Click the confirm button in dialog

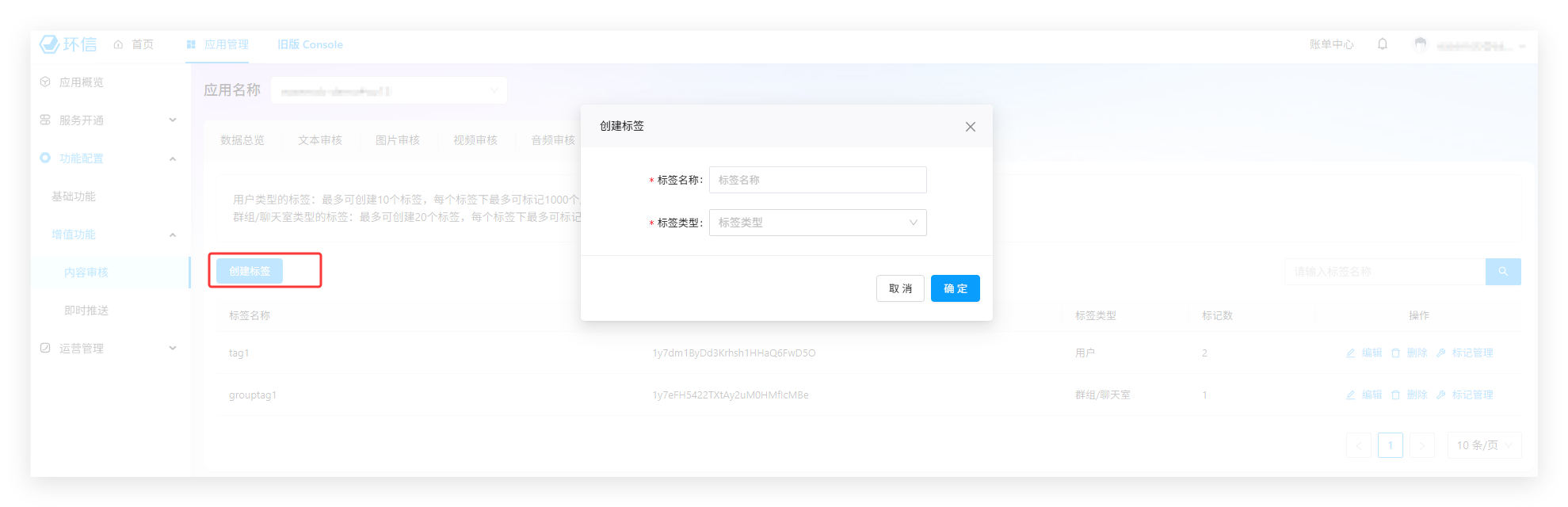point(955,288)
